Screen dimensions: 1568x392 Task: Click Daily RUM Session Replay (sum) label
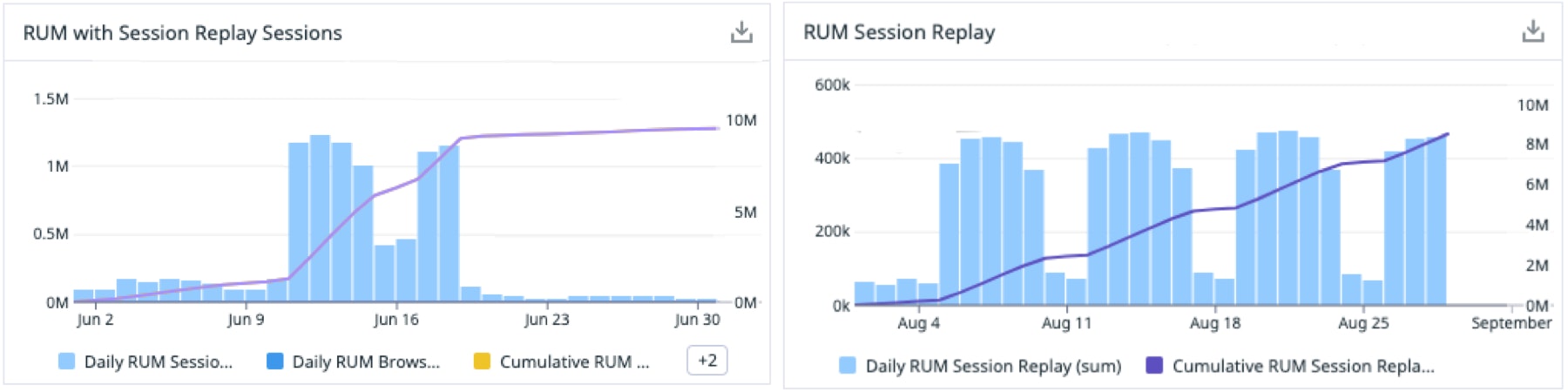[993, 367]
